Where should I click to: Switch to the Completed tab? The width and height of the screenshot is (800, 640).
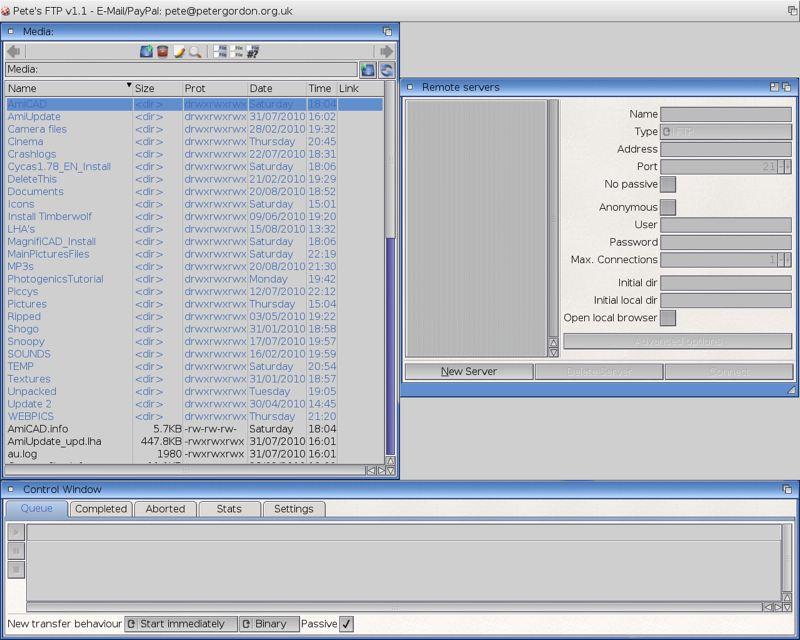point(101,509)
